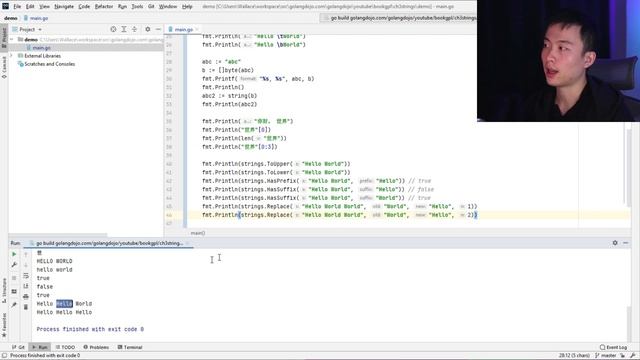
Task: Click main() breadcrumb below editor
Action: click(198, 233)
